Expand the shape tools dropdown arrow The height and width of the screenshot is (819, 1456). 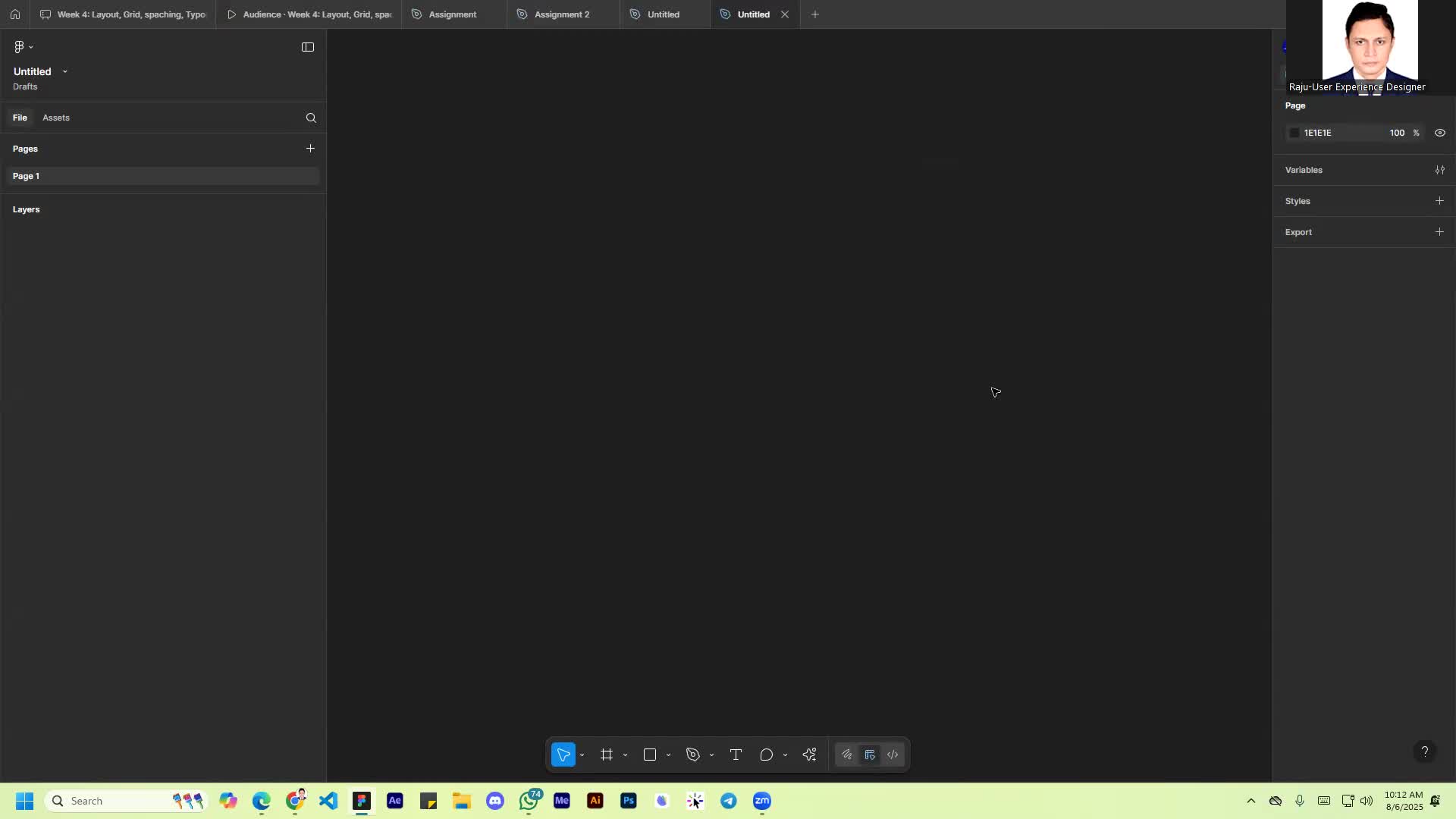pyautogui.click(x=668, y=755)
